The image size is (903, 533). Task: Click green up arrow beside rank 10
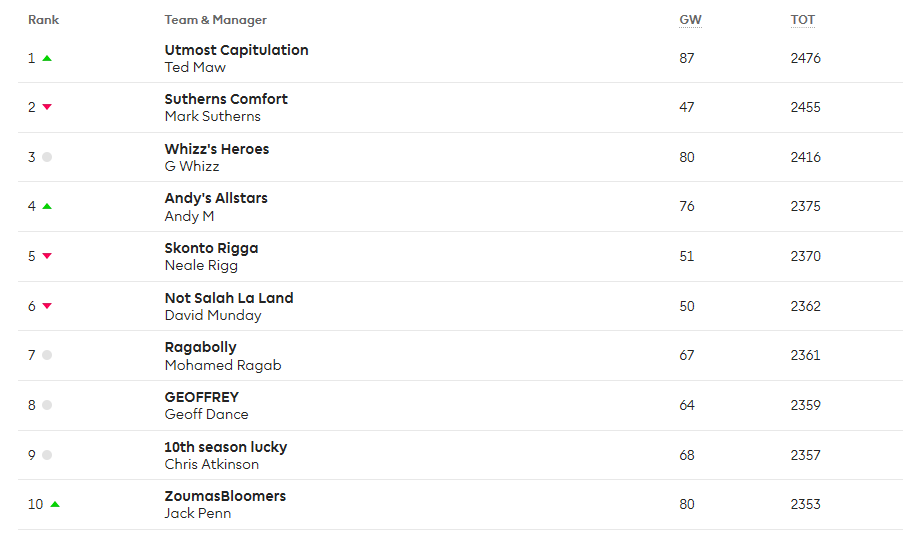tap(55, 504)
